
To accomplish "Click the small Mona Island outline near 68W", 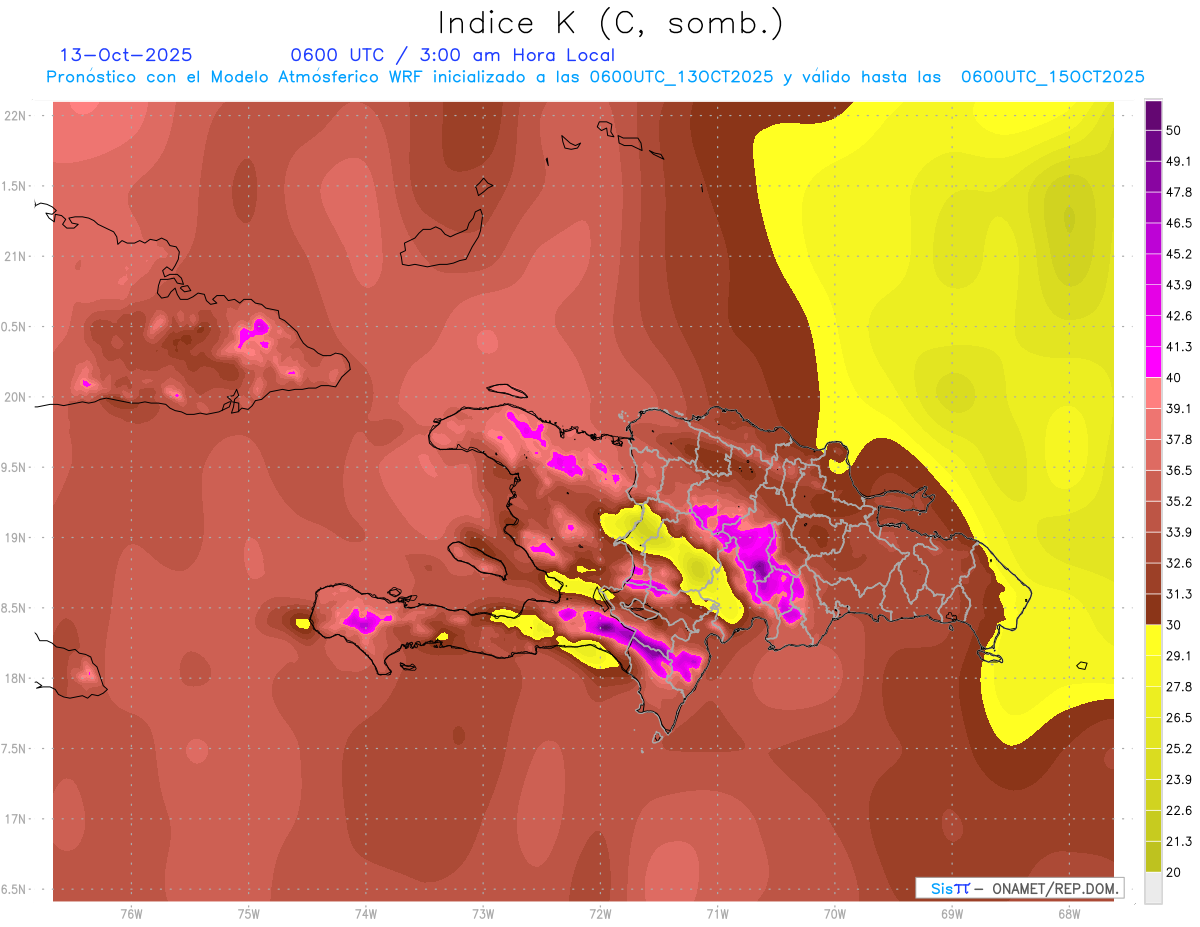I will click(x=1081, y=665).
